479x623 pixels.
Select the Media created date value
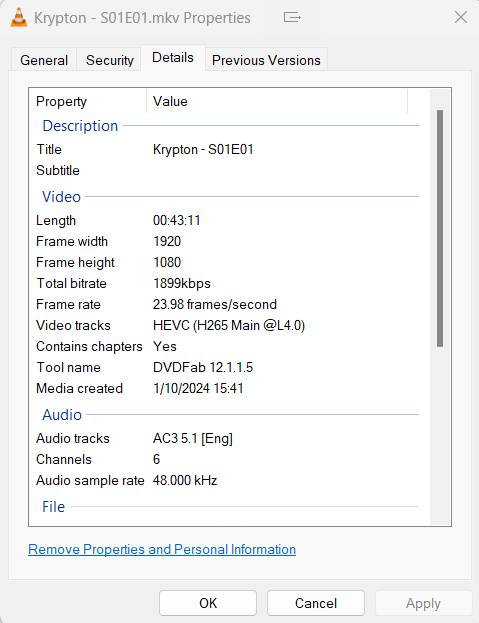(198, 388)
